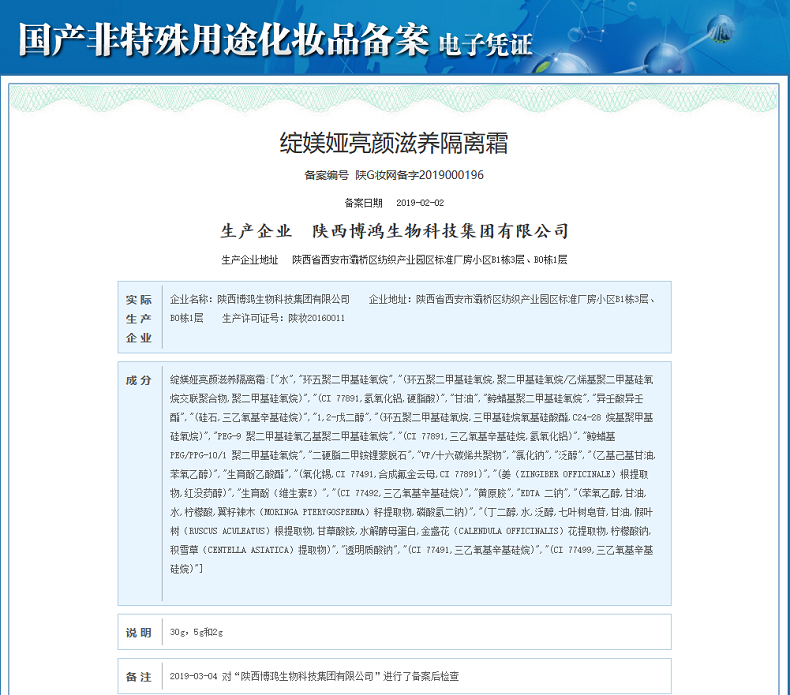790x695 pixels.
Task: Click the 备注 section header
Action: [139, 677]
